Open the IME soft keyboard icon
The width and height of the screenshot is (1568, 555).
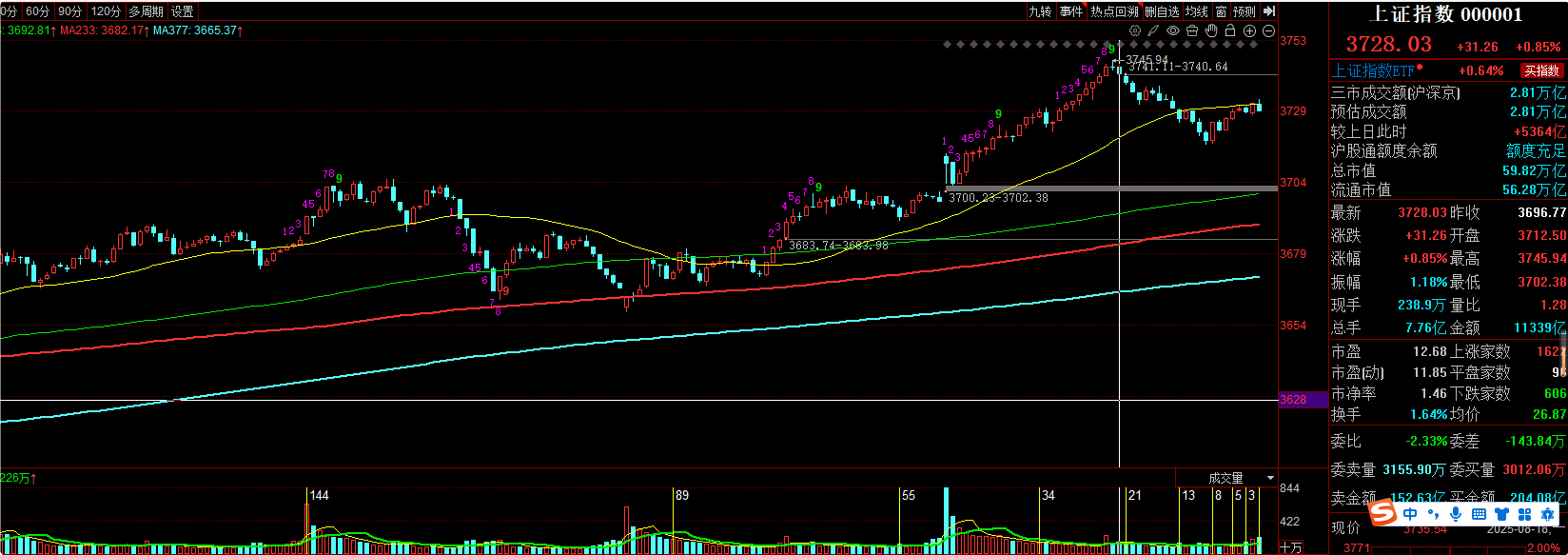tap(1479, 514)
